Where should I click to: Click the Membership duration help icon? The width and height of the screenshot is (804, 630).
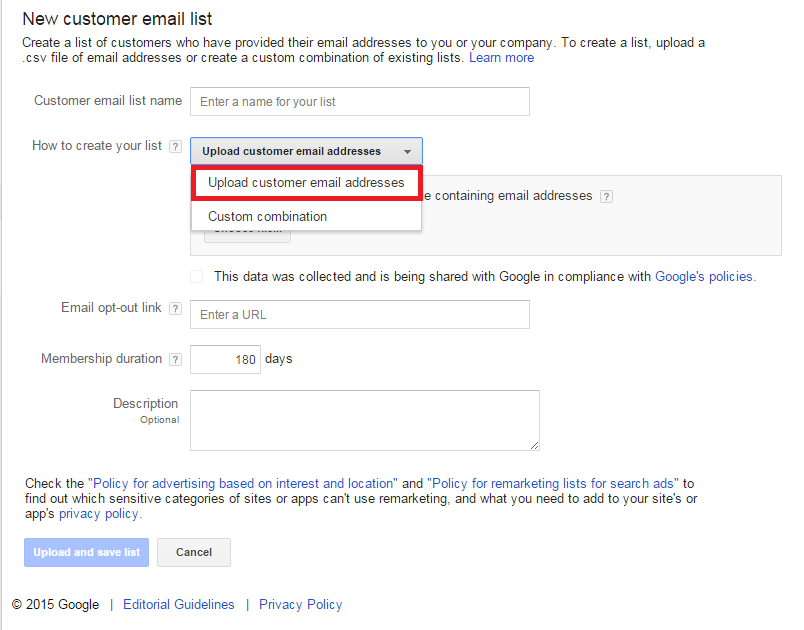pos(177,359)
